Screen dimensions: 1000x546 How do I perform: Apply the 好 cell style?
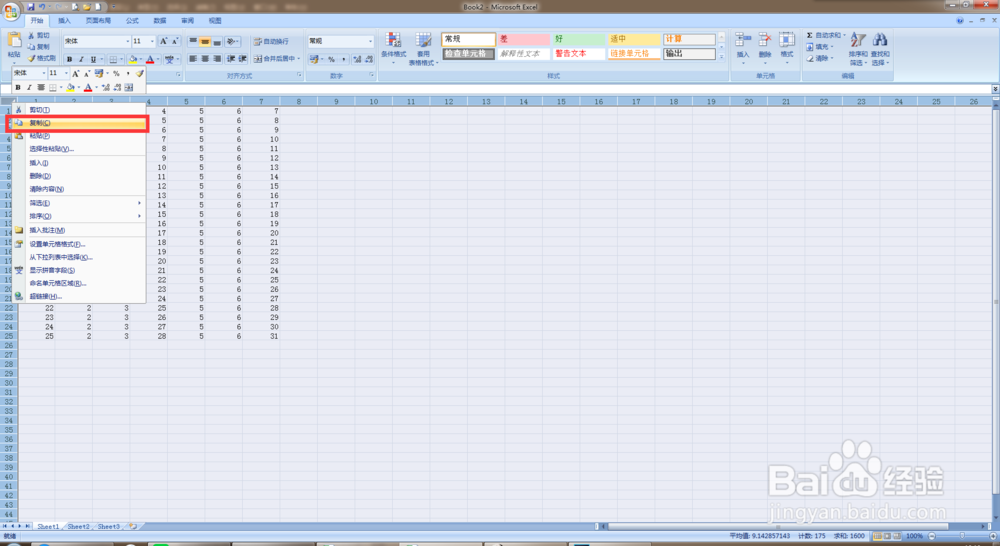tap(578, 40)
